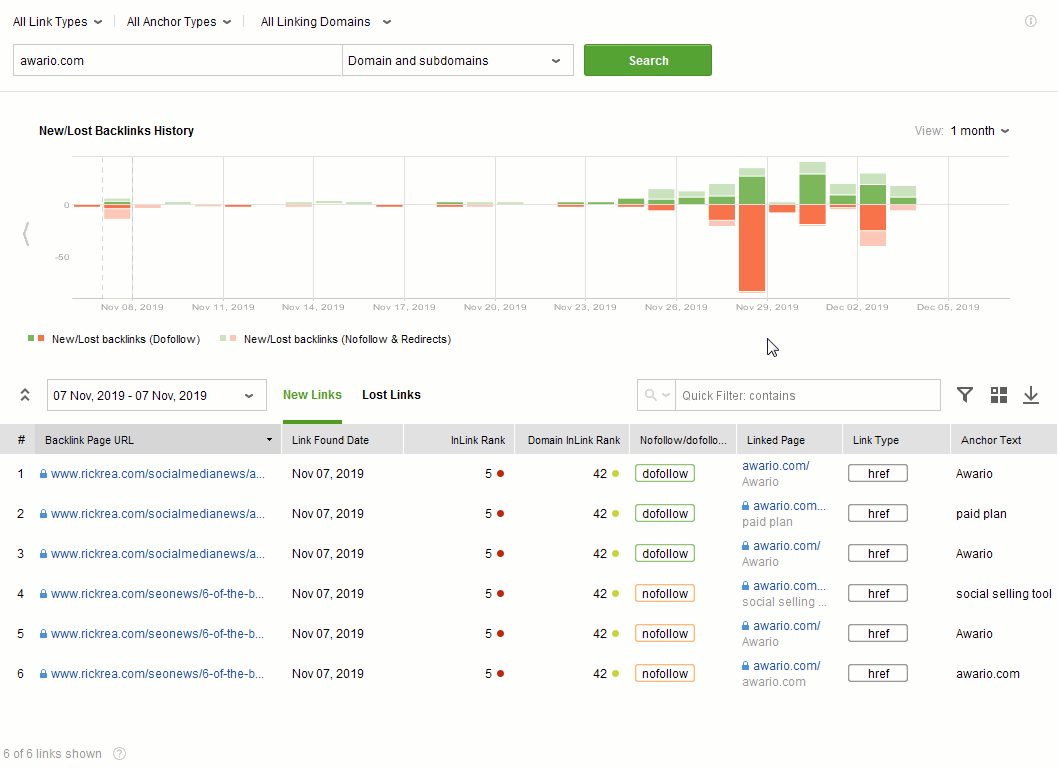Click the help icon beside links shown
Viewport: 1058px width, 768px height.
[119, 753]
